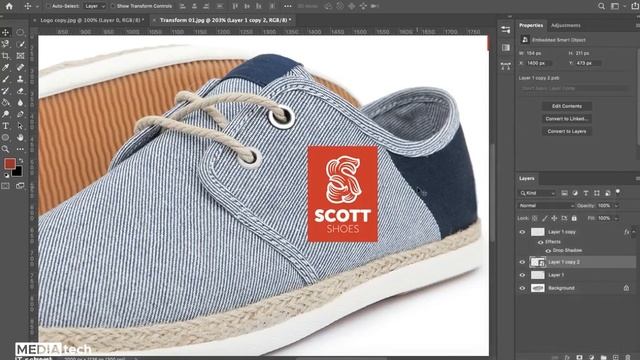The height and width of the screenshot is (360, 640).
Task: Select the Paint Bucket tool
Action: click(6, 102)
